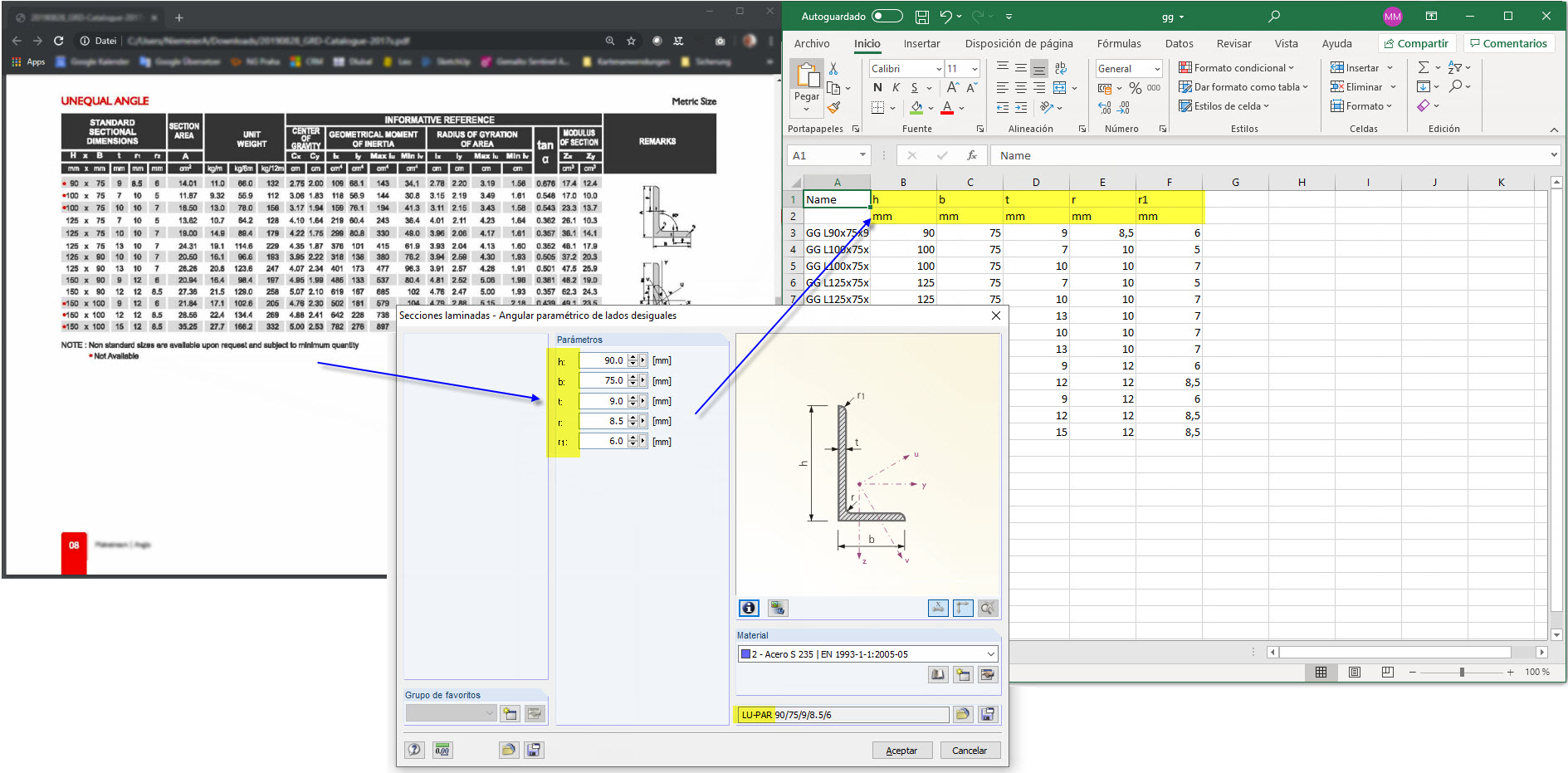
Task: Toggle italic formatting with the K button
Action: coord(896,88)
